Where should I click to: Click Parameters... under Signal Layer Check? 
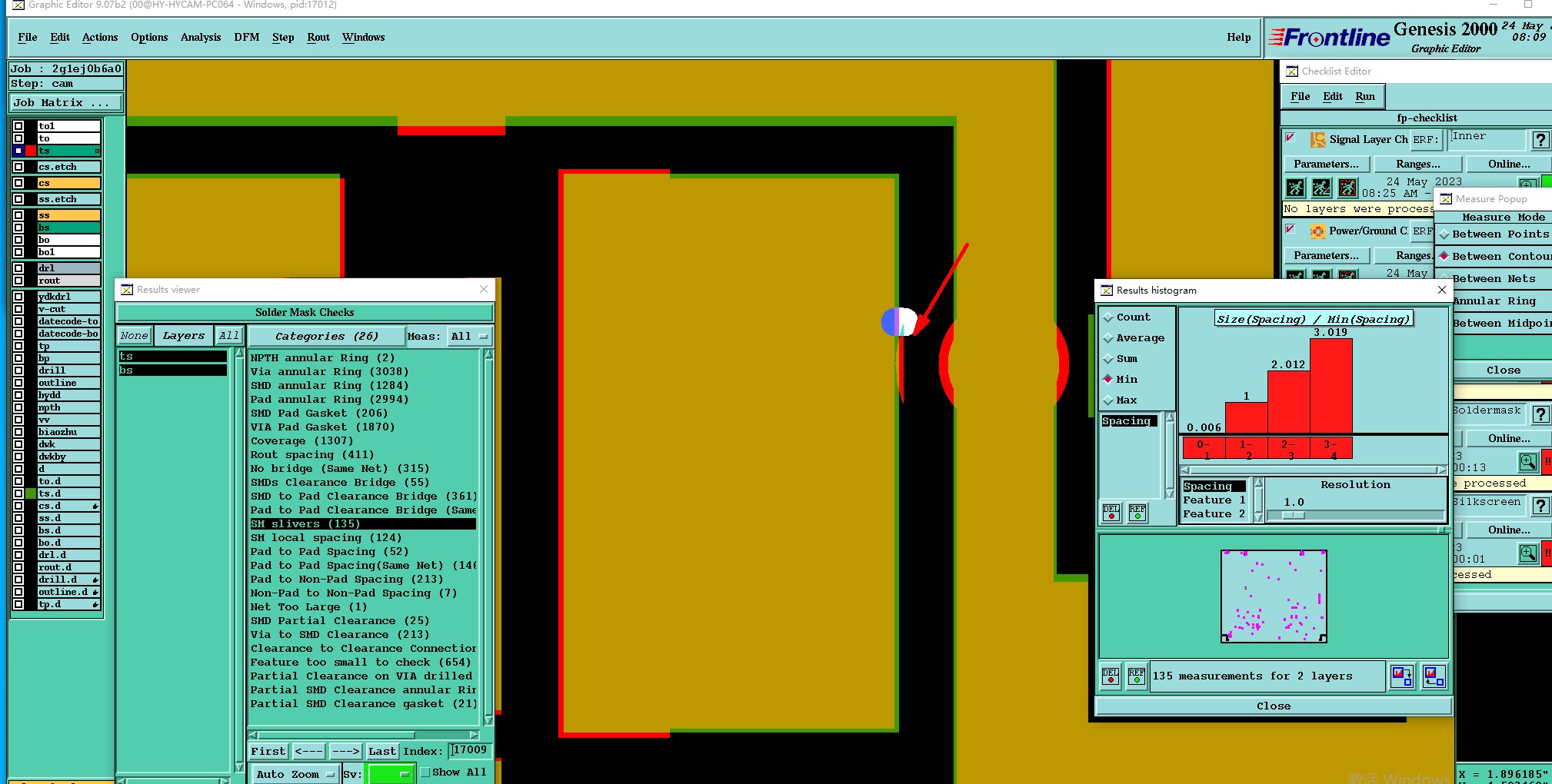[x=1326, y=164]
